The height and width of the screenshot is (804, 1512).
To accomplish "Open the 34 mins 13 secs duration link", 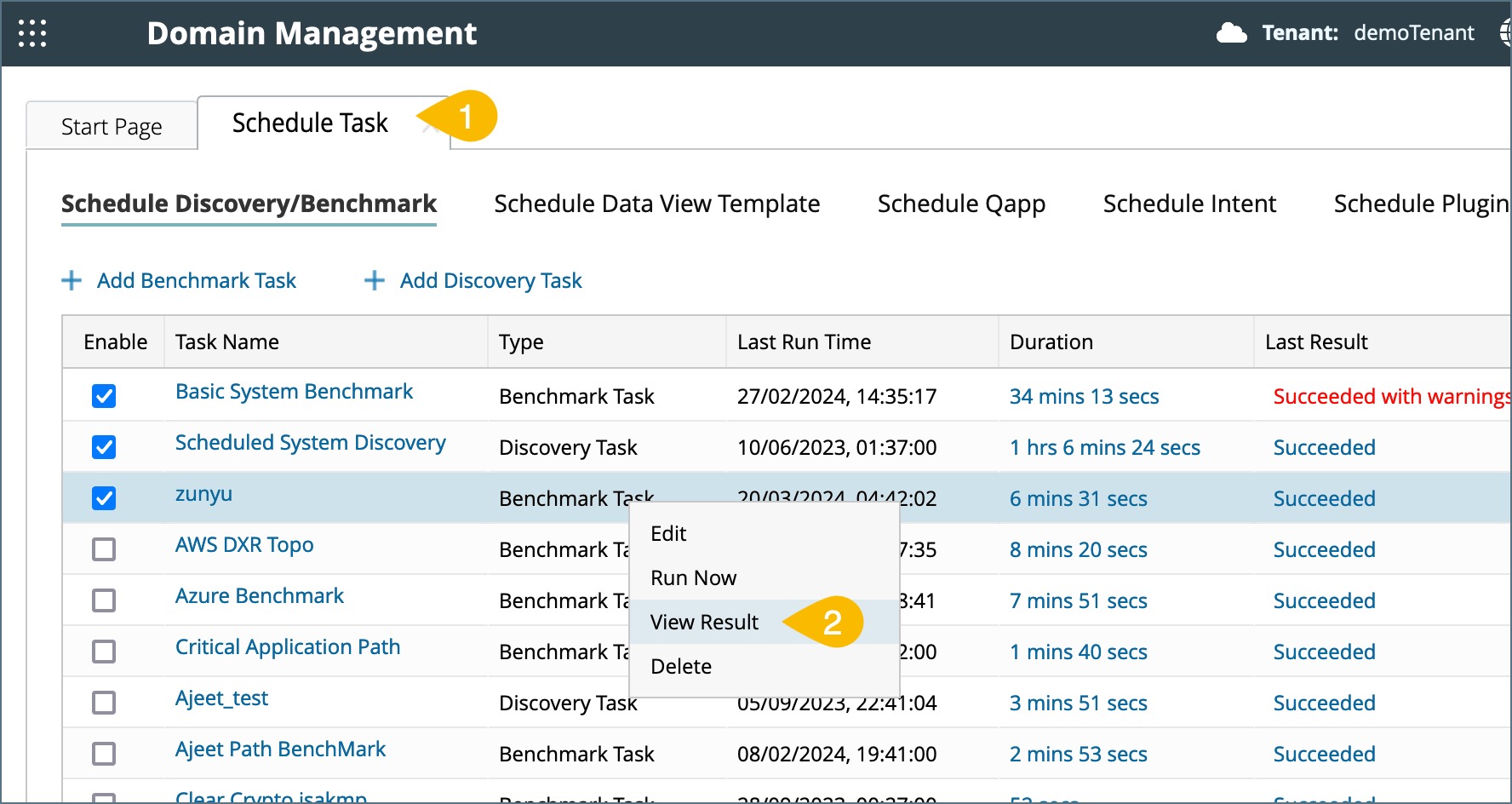I will (x=1084, y=397).
